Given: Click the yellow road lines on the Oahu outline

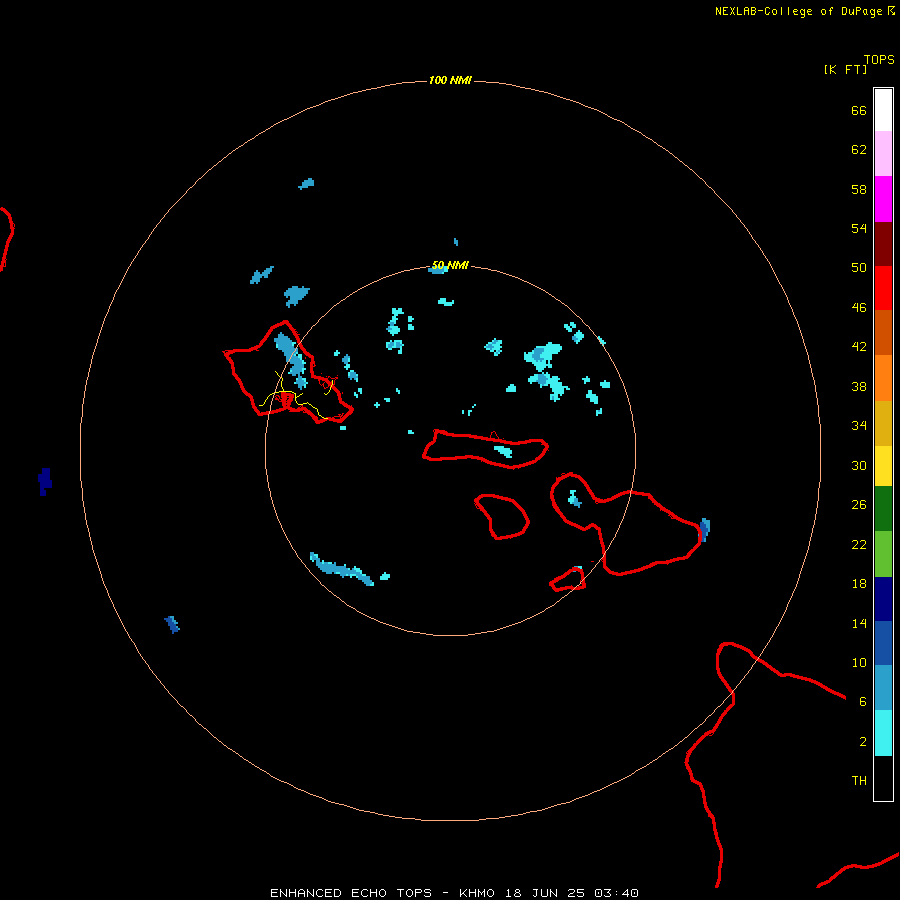Looking at the screenshot, I should tap(296, 395).
